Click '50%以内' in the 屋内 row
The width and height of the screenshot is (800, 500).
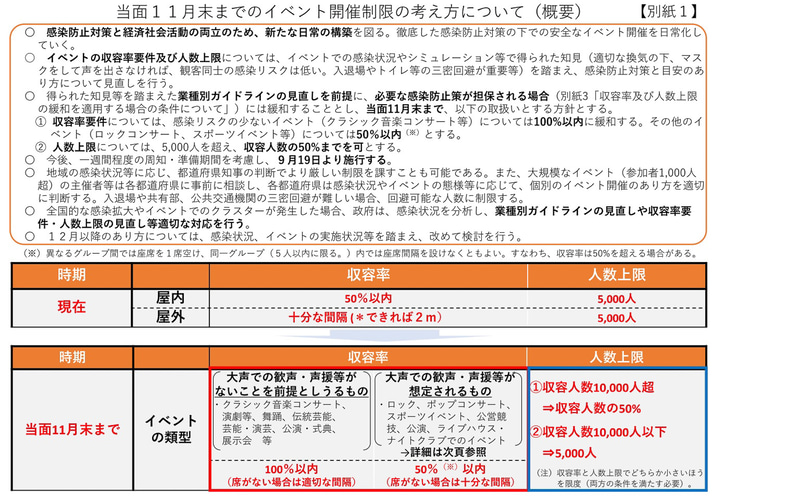pyautogui.click(x=368, y=298)
